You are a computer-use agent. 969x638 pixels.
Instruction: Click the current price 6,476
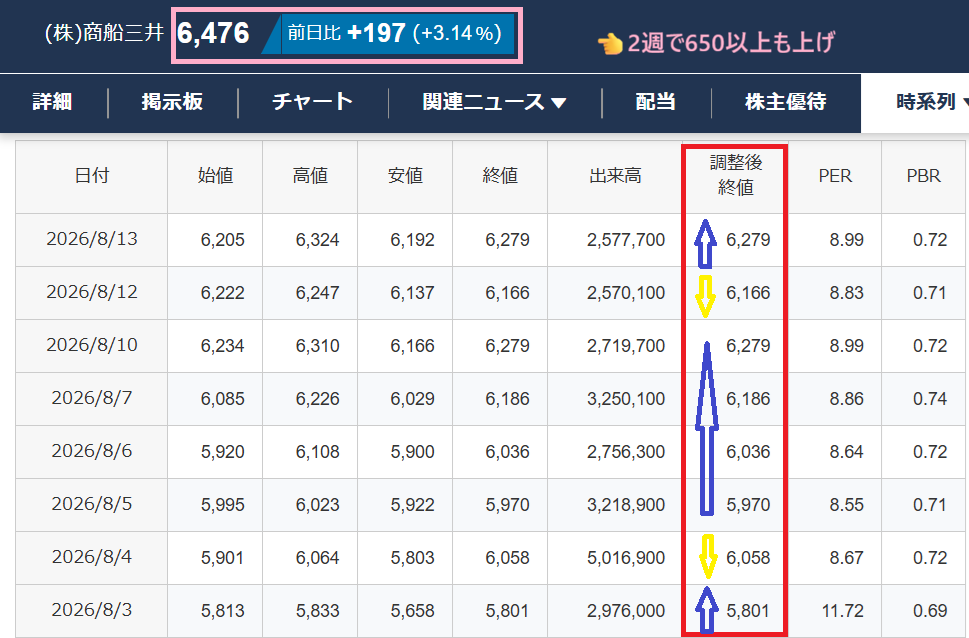213,33
